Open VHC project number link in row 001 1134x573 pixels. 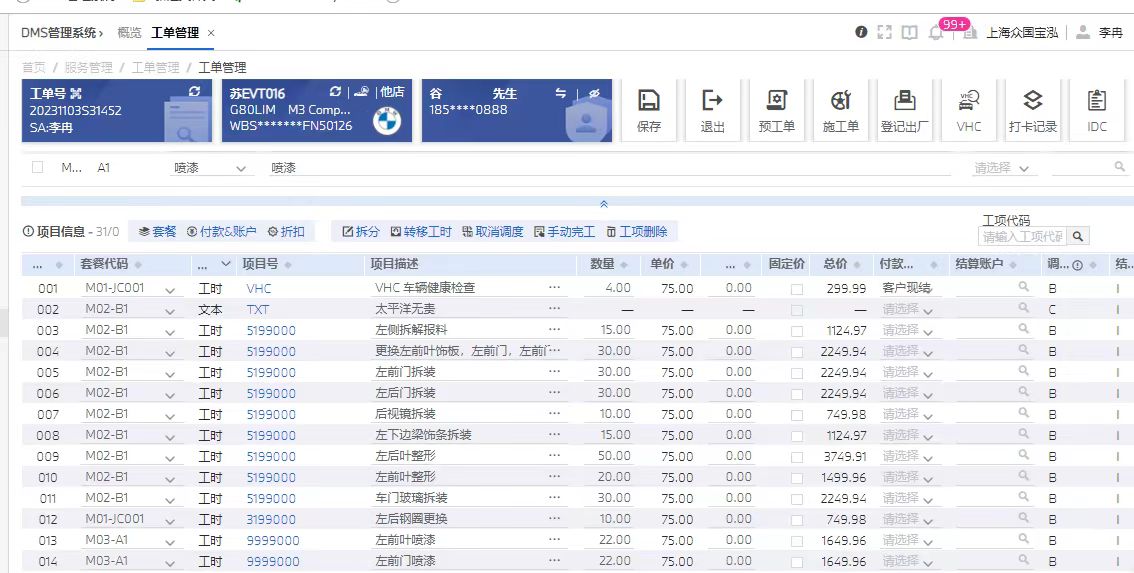259,289
